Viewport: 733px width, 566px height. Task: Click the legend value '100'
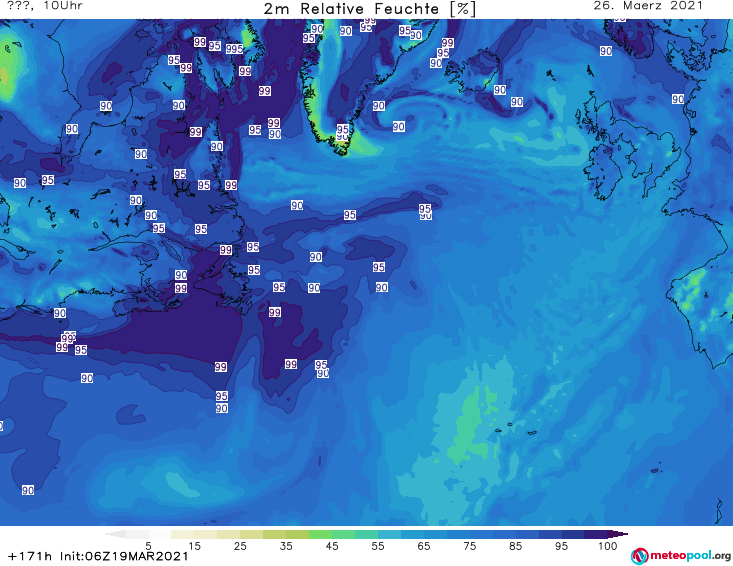[x=607, y=546]
